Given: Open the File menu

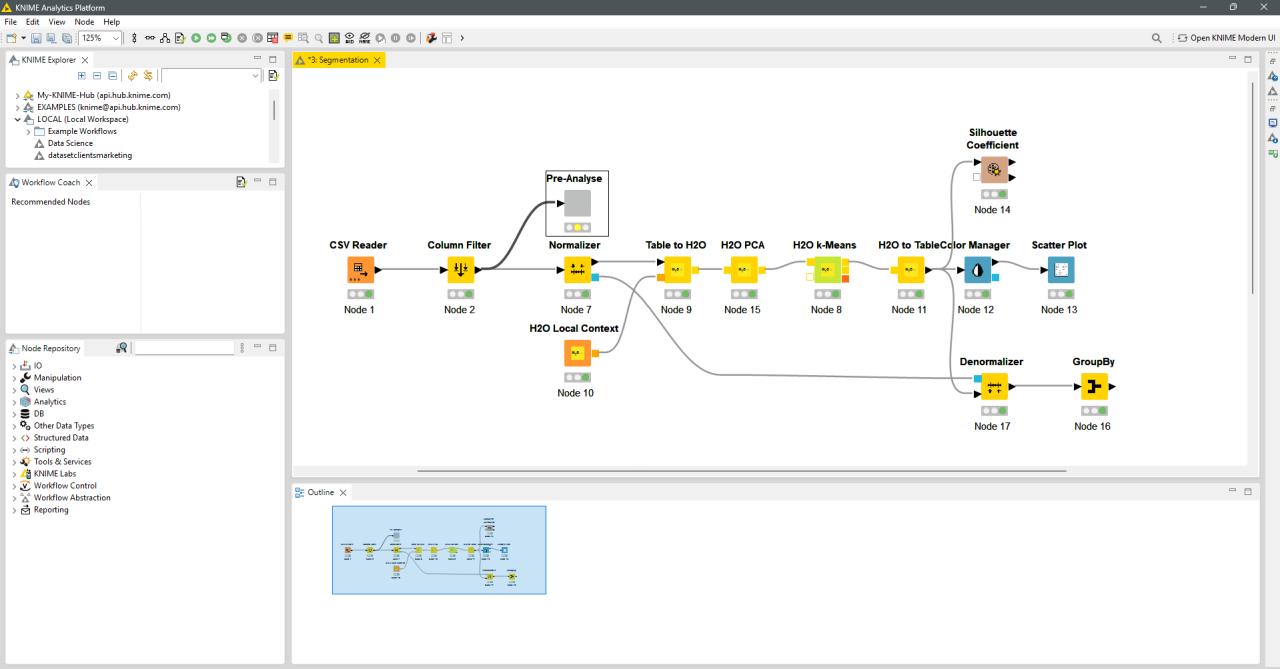Looking at the screenshot, I should [x=11, y=22].
